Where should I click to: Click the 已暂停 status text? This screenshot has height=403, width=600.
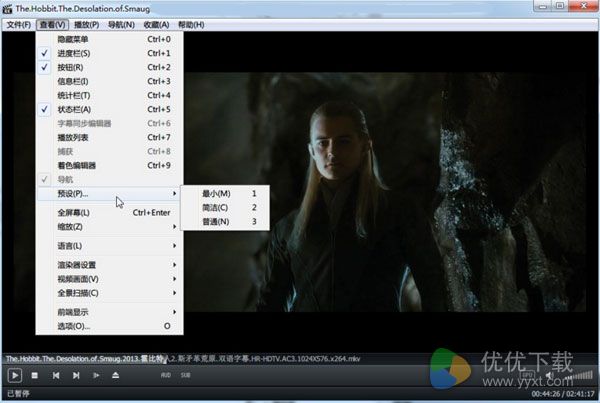coord(18,393)
